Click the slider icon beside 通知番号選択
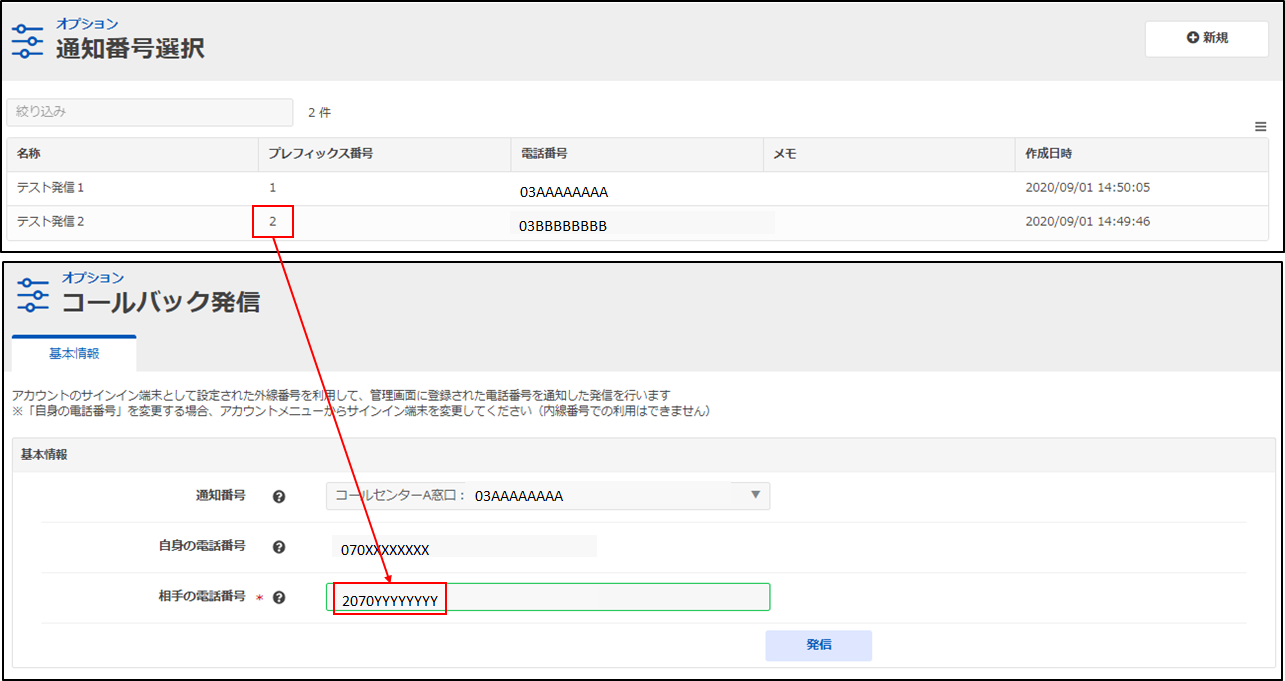Screen dimensions: 1285x681 click(x=27, y=42)
